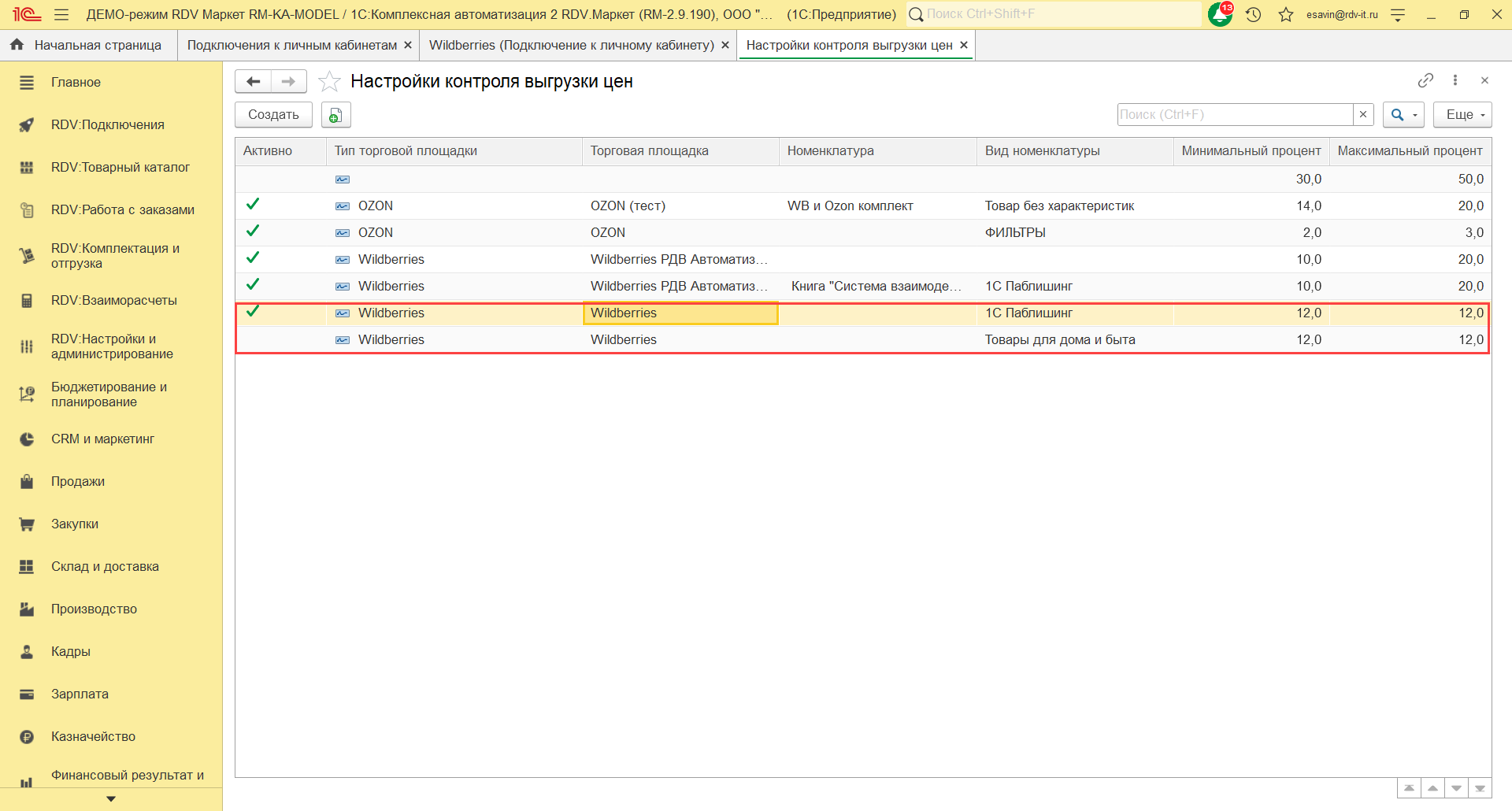Open the history clock icon
This screenshot has width=1512, height=811.
[x=1253, y=14]
